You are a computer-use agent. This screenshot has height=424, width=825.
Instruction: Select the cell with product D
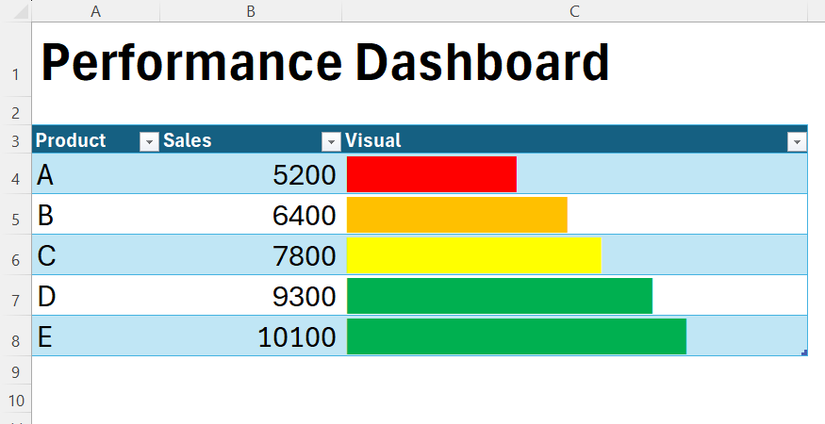pyautogui.click(x=96, y=296)
